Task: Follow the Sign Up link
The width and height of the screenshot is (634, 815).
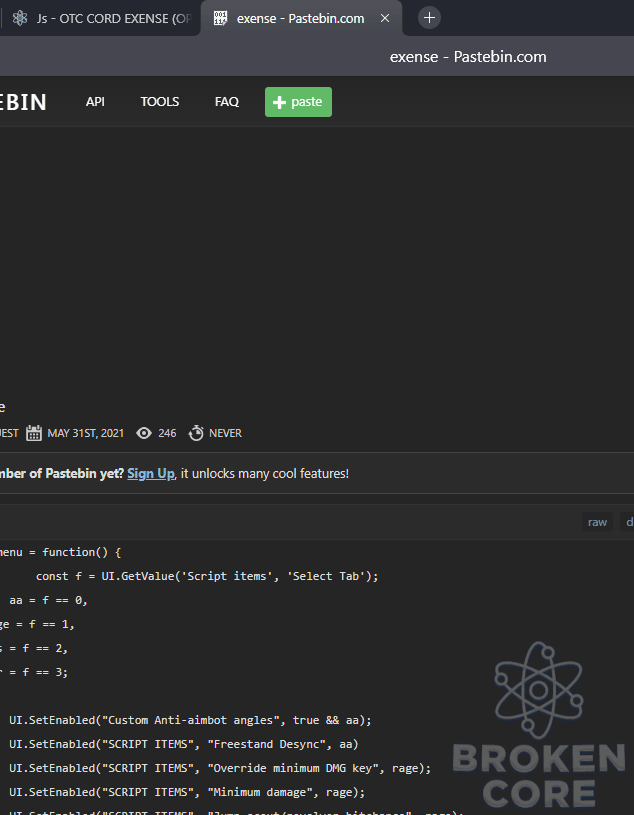Action: 151,474
